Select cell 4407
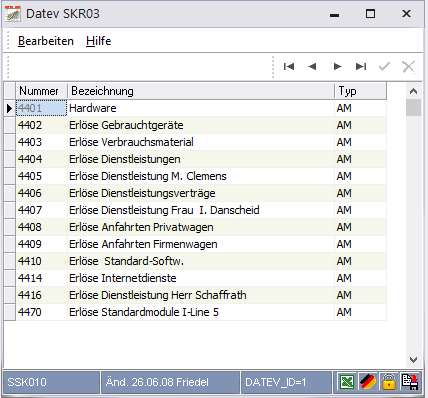Screen dimensions: 428x398 [x=42, y=210]
